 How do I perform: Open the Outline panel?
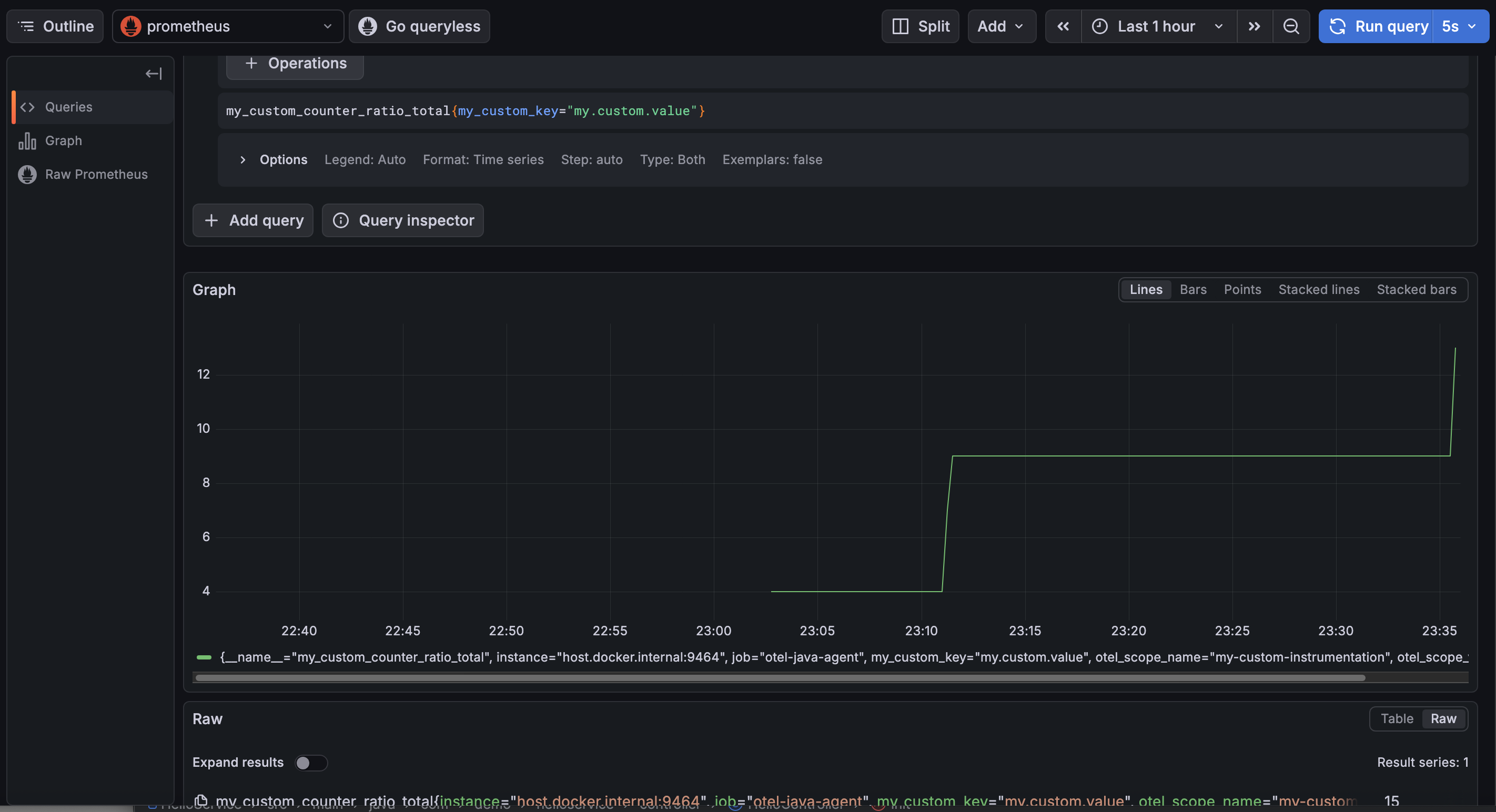[x=55, y=27]
